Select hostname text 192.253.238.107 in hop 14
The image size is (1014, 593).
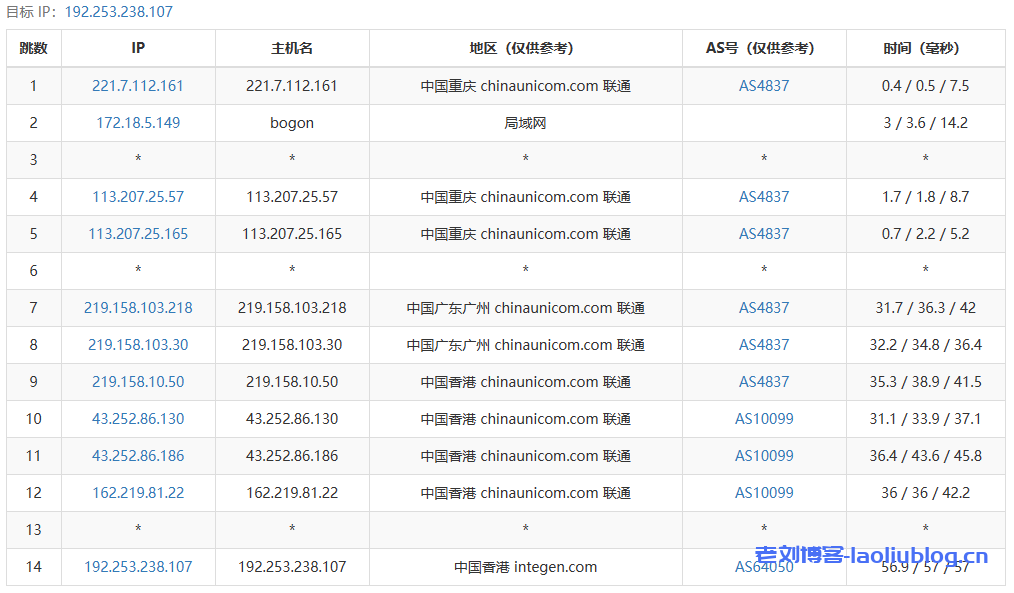[292, 566]
